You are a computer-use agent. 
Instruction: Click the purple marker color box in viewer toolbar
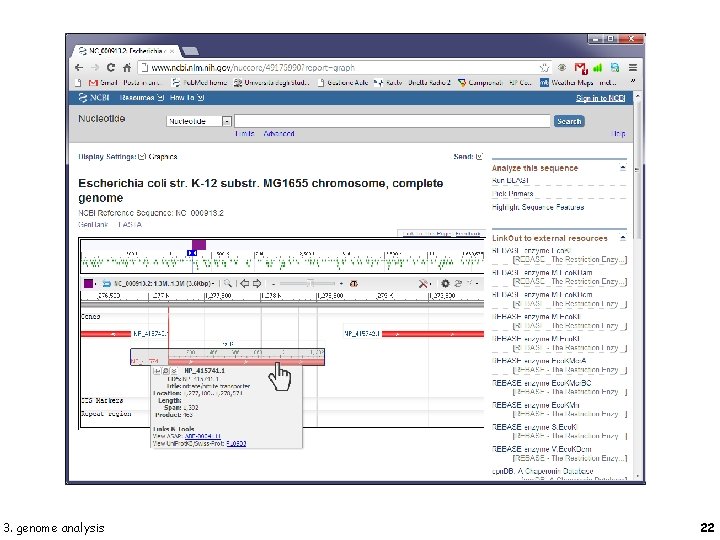[88, 283]
